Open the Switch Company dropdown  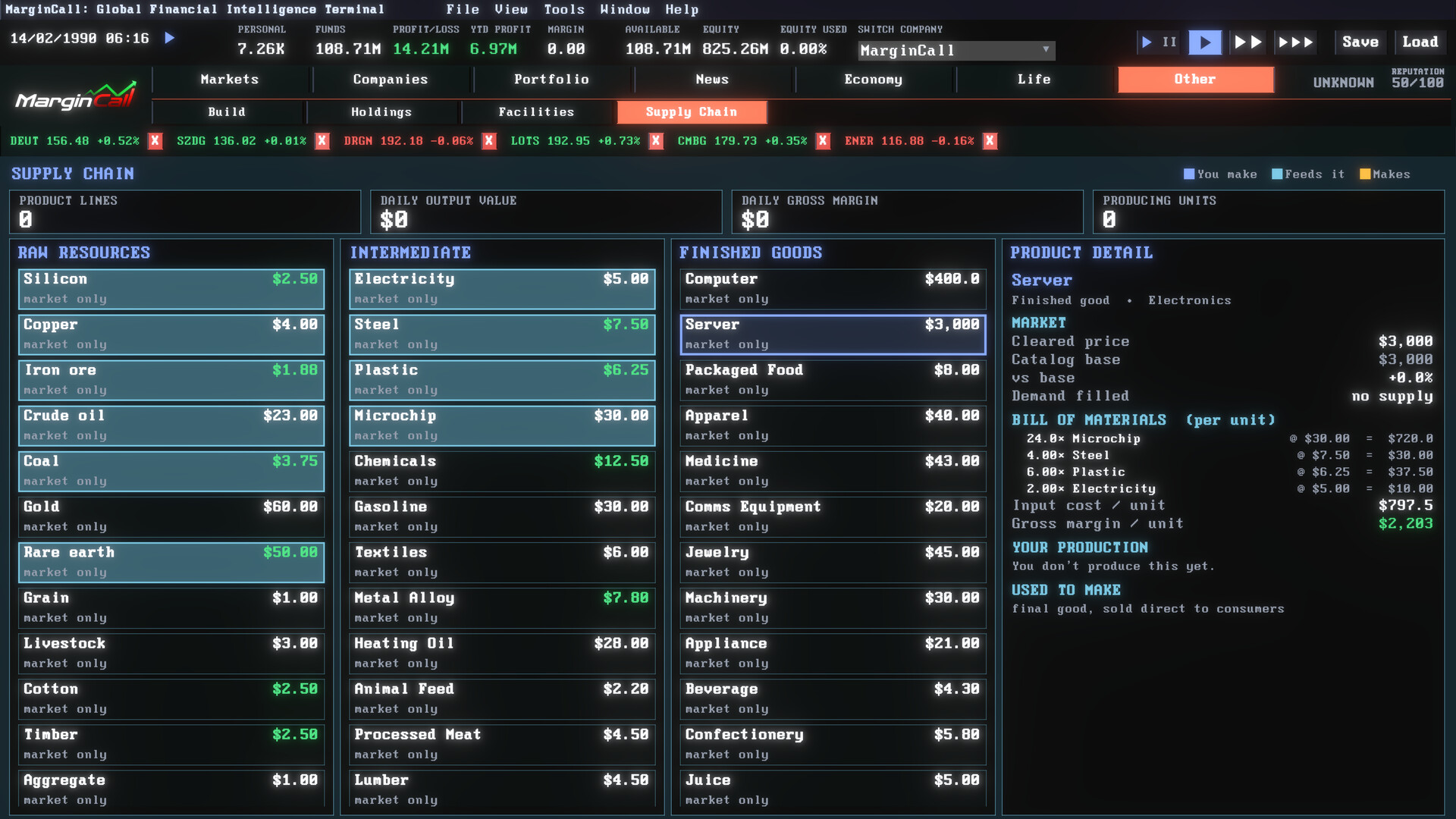click(956, 51)
